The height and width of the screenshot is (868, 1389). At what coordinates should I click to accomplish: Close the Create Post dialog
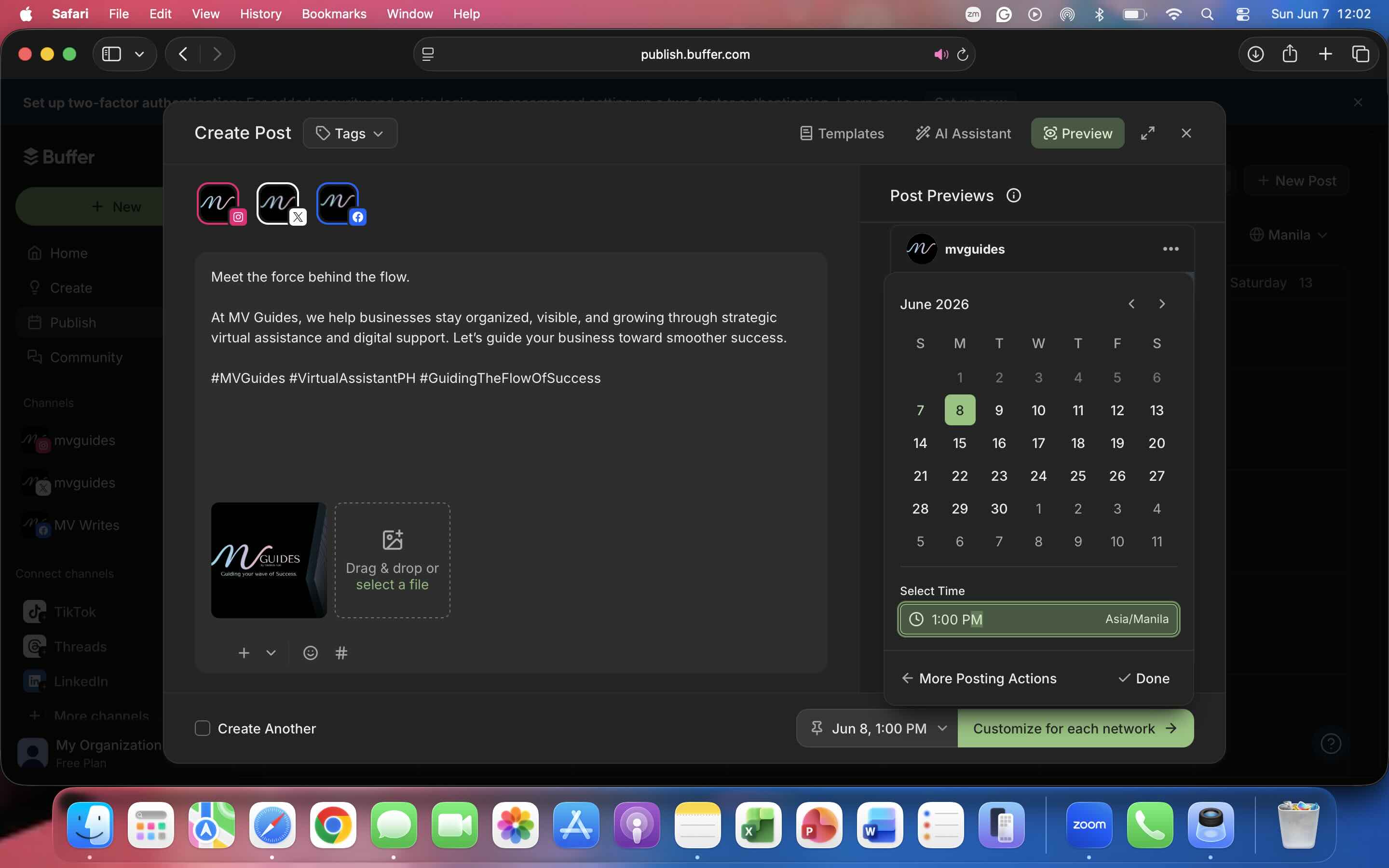[1186, 133]
